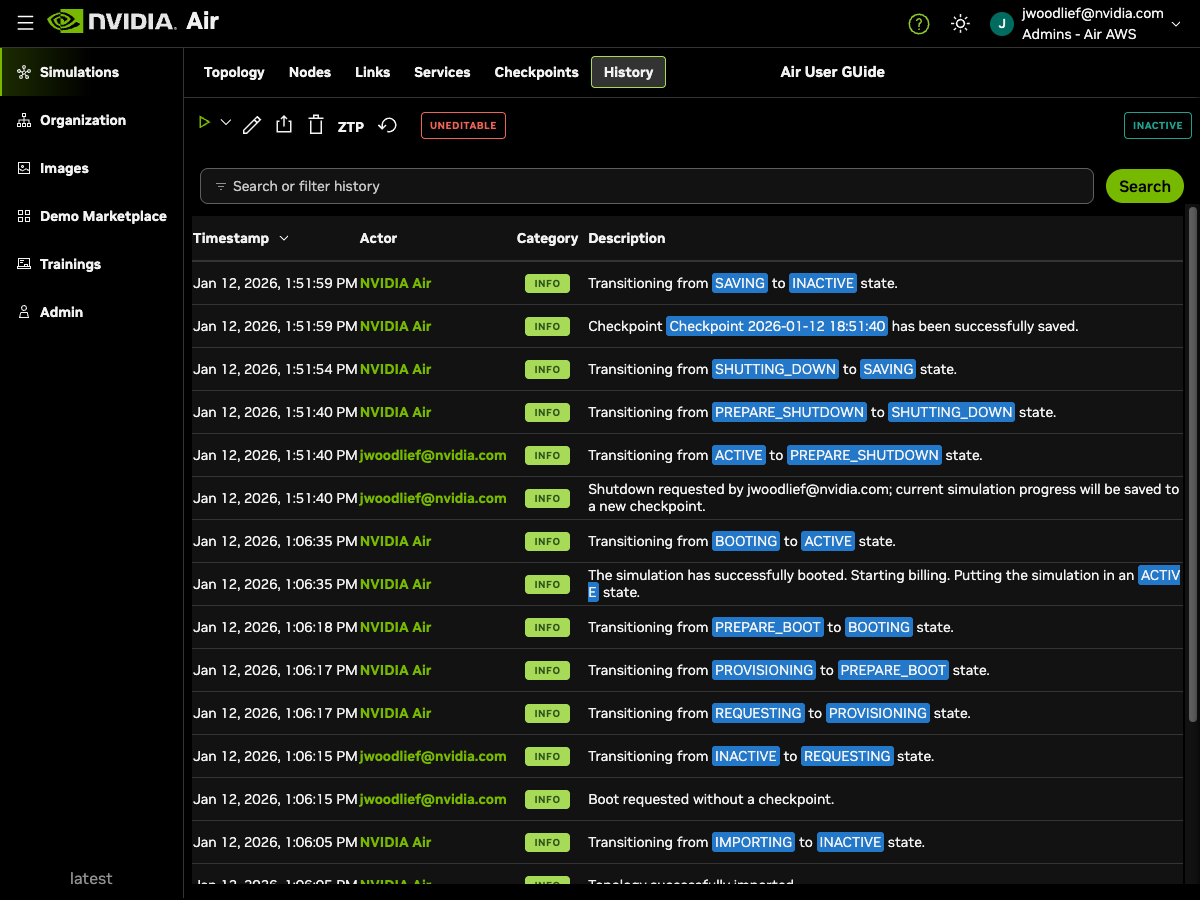Edit the simulation using the pencil icon
1200x900 pixels.
coord(251,124)
